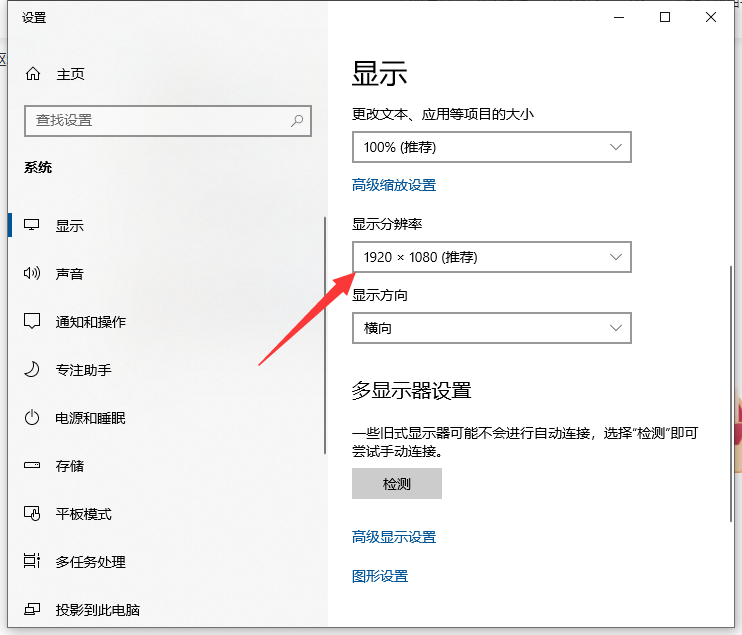Select 多任务处理 in the sidebar

coord(90,562)
